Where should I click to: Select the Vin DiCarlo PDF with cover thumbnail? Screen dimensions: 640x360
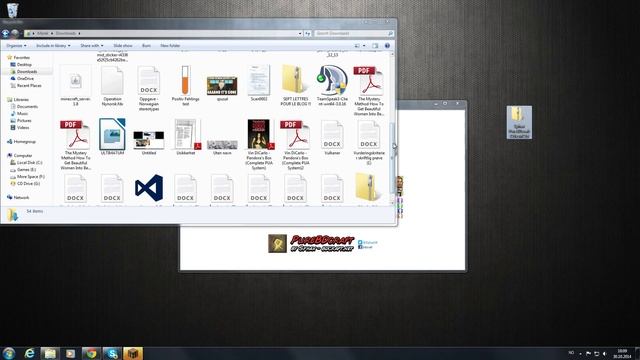259,145
